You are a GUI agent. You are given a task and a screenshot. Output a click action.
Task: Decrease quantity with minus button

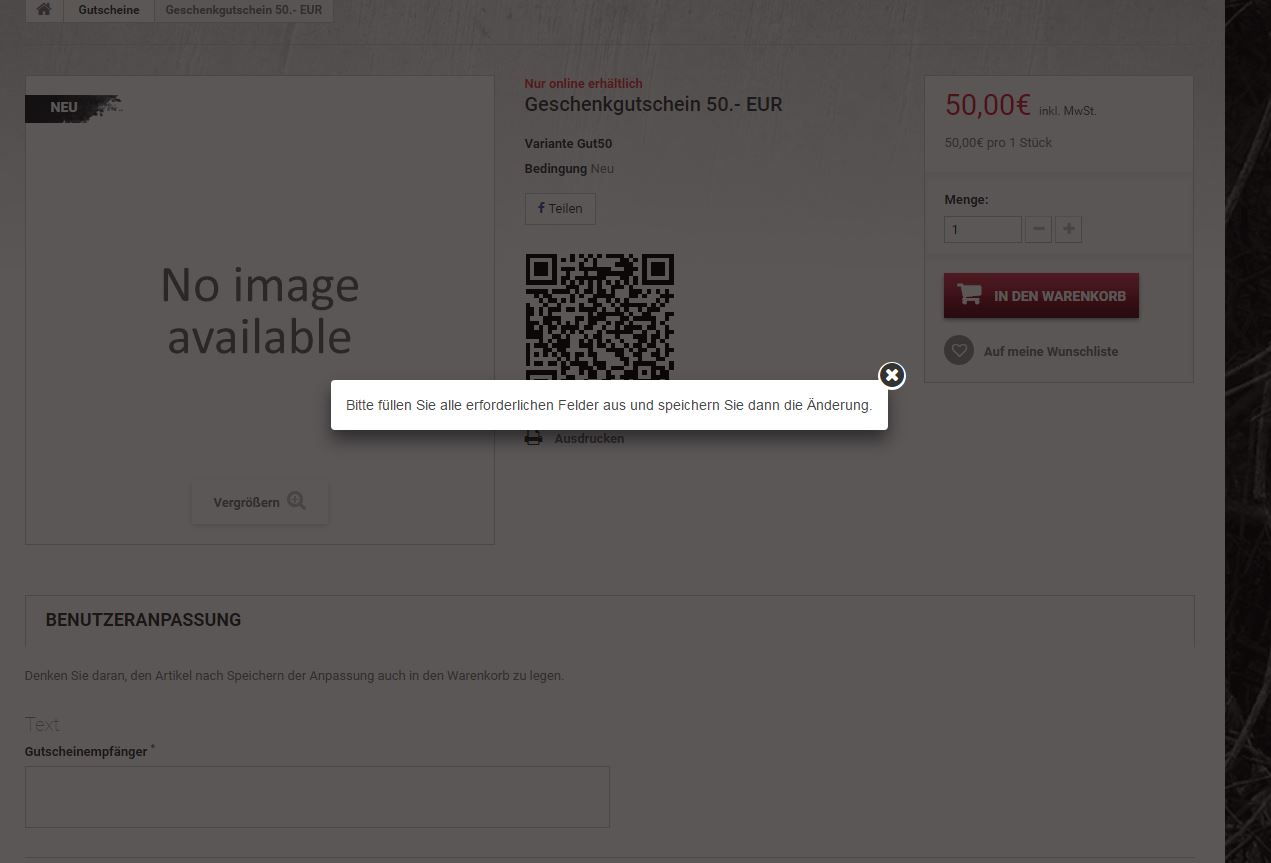[1038, 229]
